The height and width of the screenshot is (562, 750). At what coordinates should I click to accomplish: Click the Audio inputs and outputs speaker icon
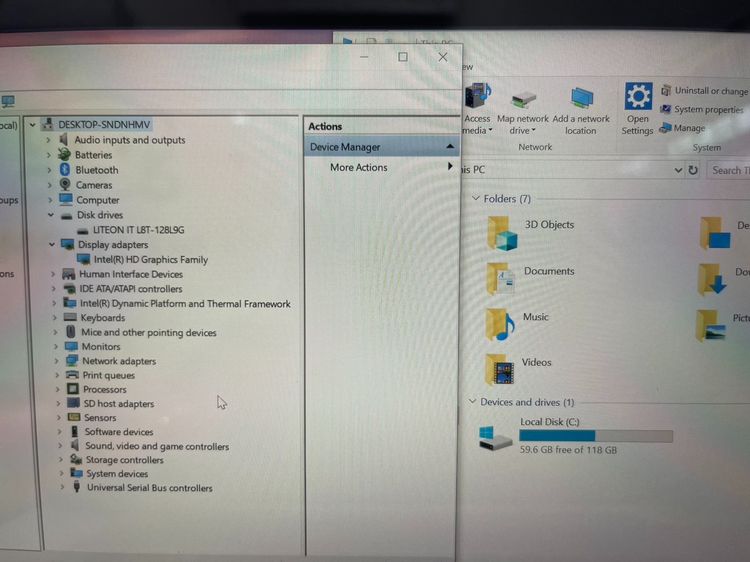pyautogui.click(x=64, y=140)
